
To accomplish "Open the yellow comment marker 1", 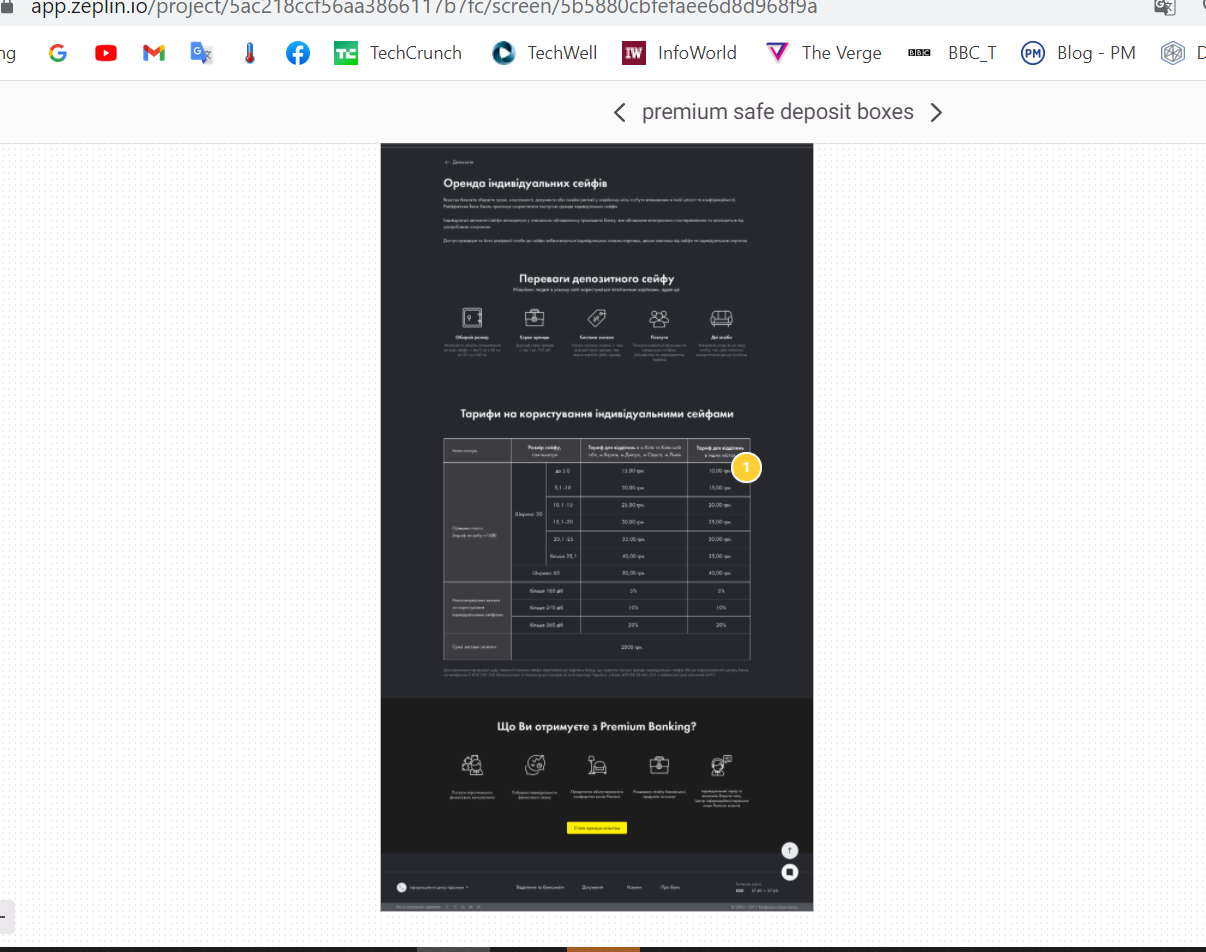I will pyautogui.click(x=746, y=467).
